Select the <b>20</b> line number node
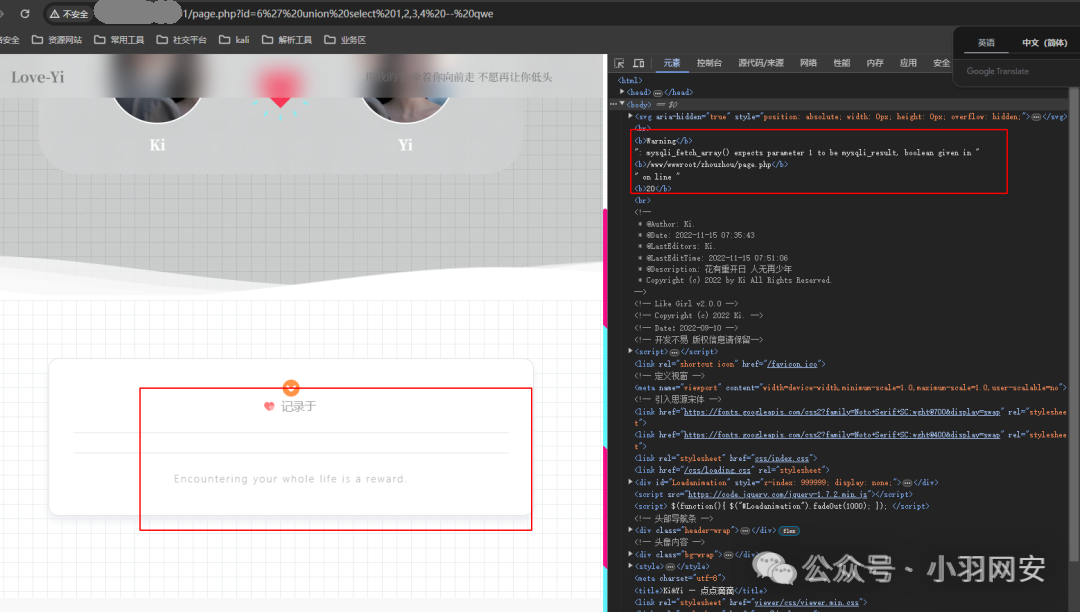The width and height of the screenshot is (1080, 612). pos(652,188)
